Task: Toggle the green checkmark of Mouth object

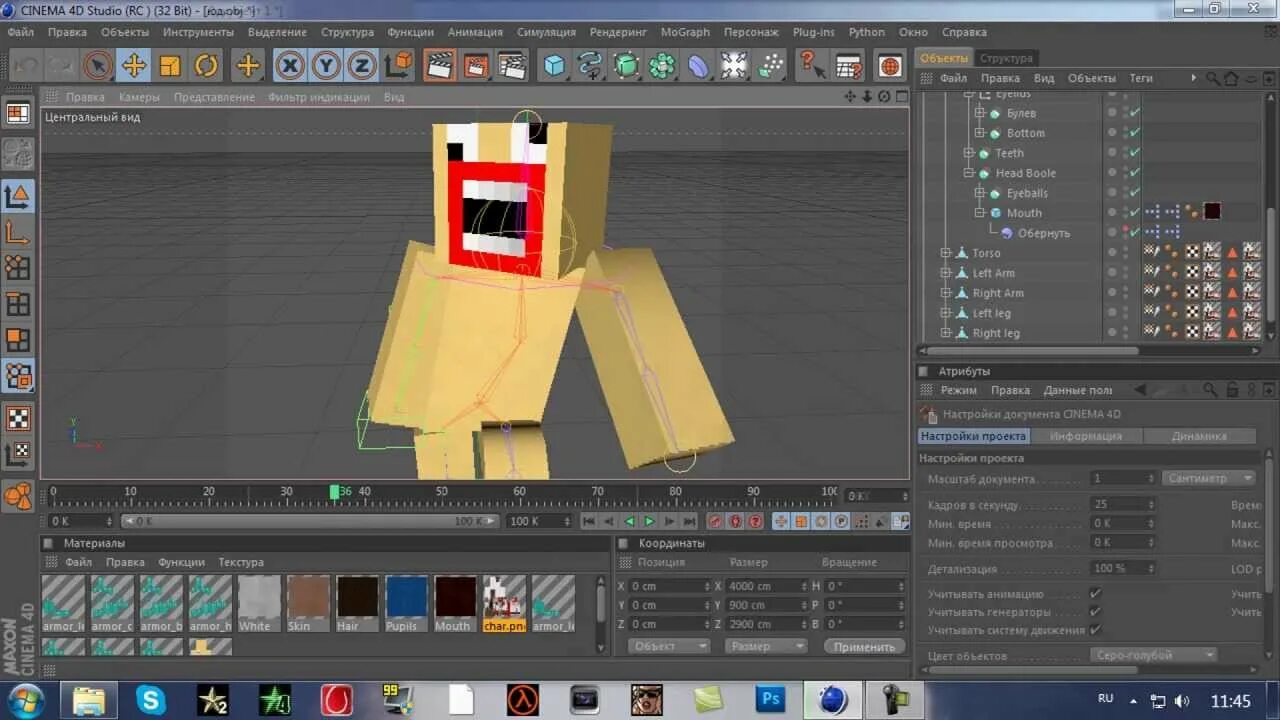Action: (1135, 213)
